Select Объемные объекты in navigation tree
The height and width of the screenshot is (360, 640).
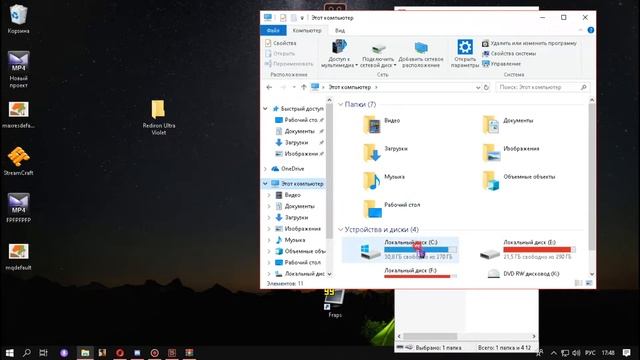coord(301,251)
